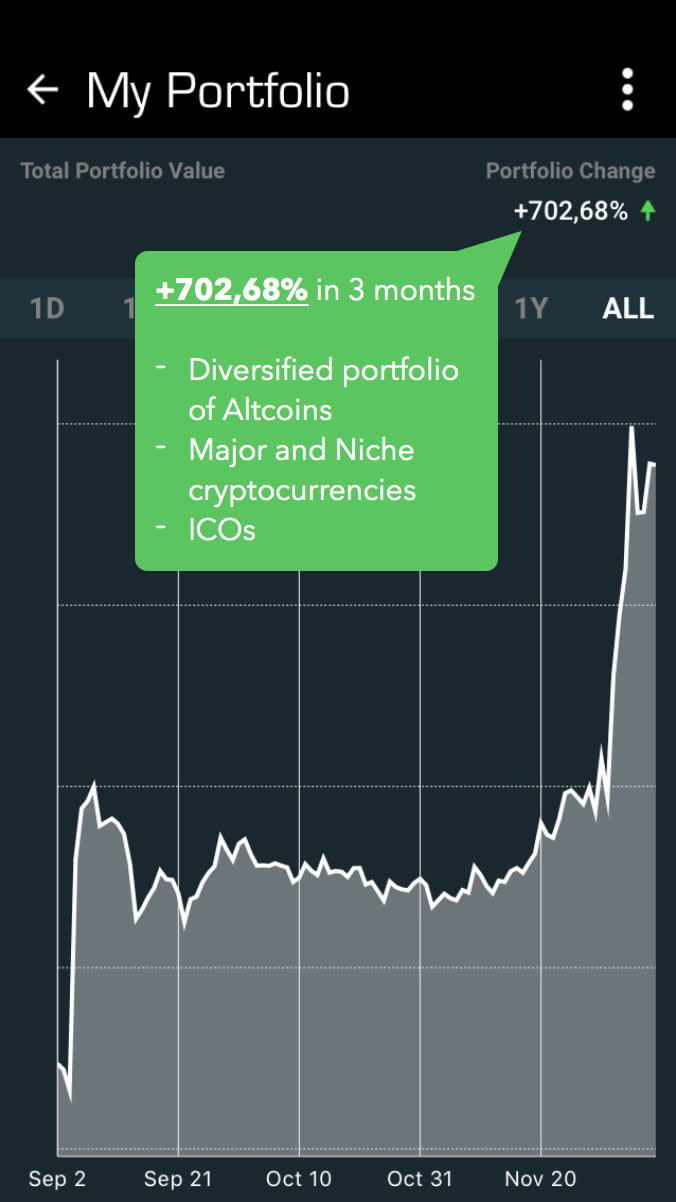Click the Sep 2 date on chart axis
Viewport: 676px width, 1202px height.
tap(57, 1179)
